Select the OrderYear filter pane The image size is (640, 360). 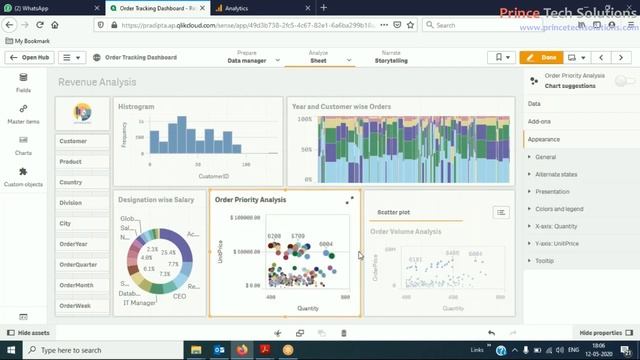pos(82,244)
